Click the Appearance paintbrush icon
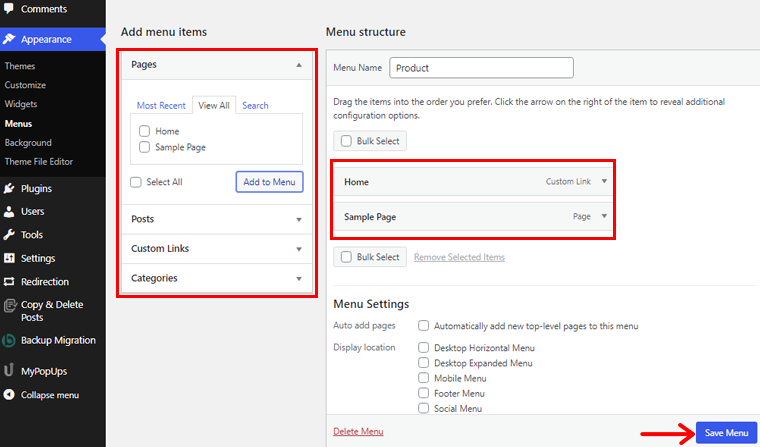 (9, 40)
